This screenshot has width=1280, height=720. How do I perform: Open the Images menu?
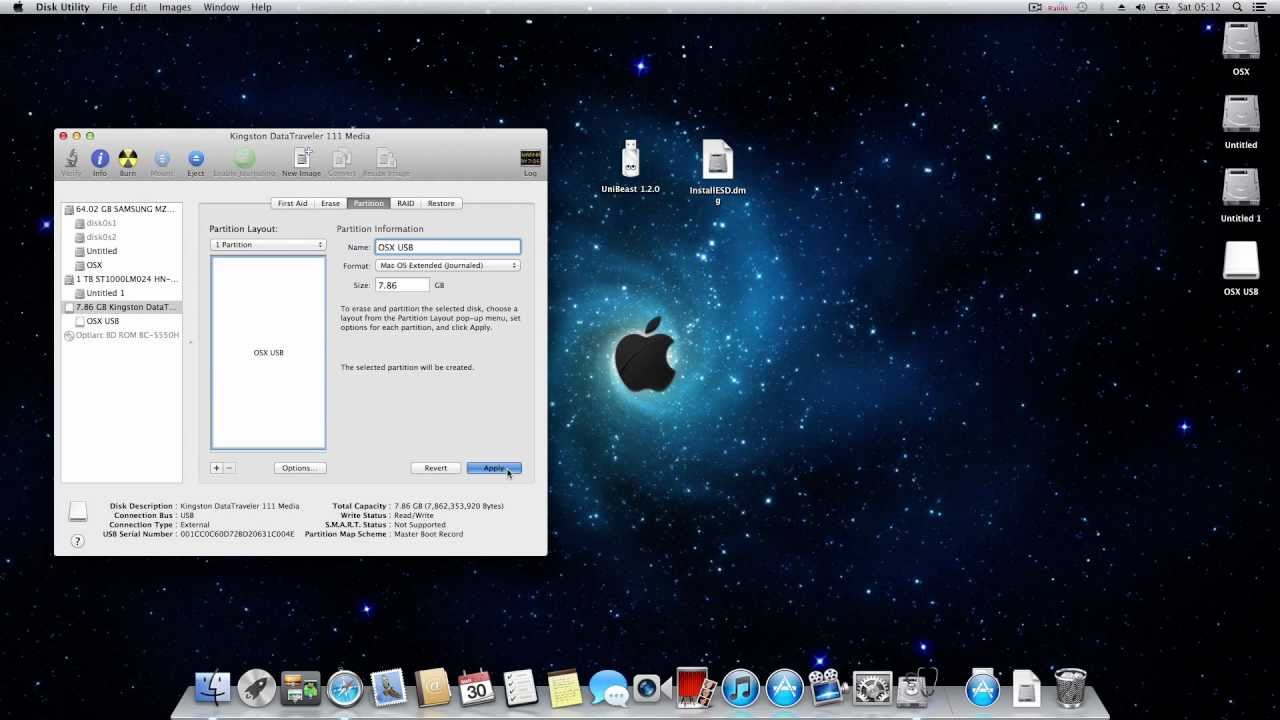(175, 7)
